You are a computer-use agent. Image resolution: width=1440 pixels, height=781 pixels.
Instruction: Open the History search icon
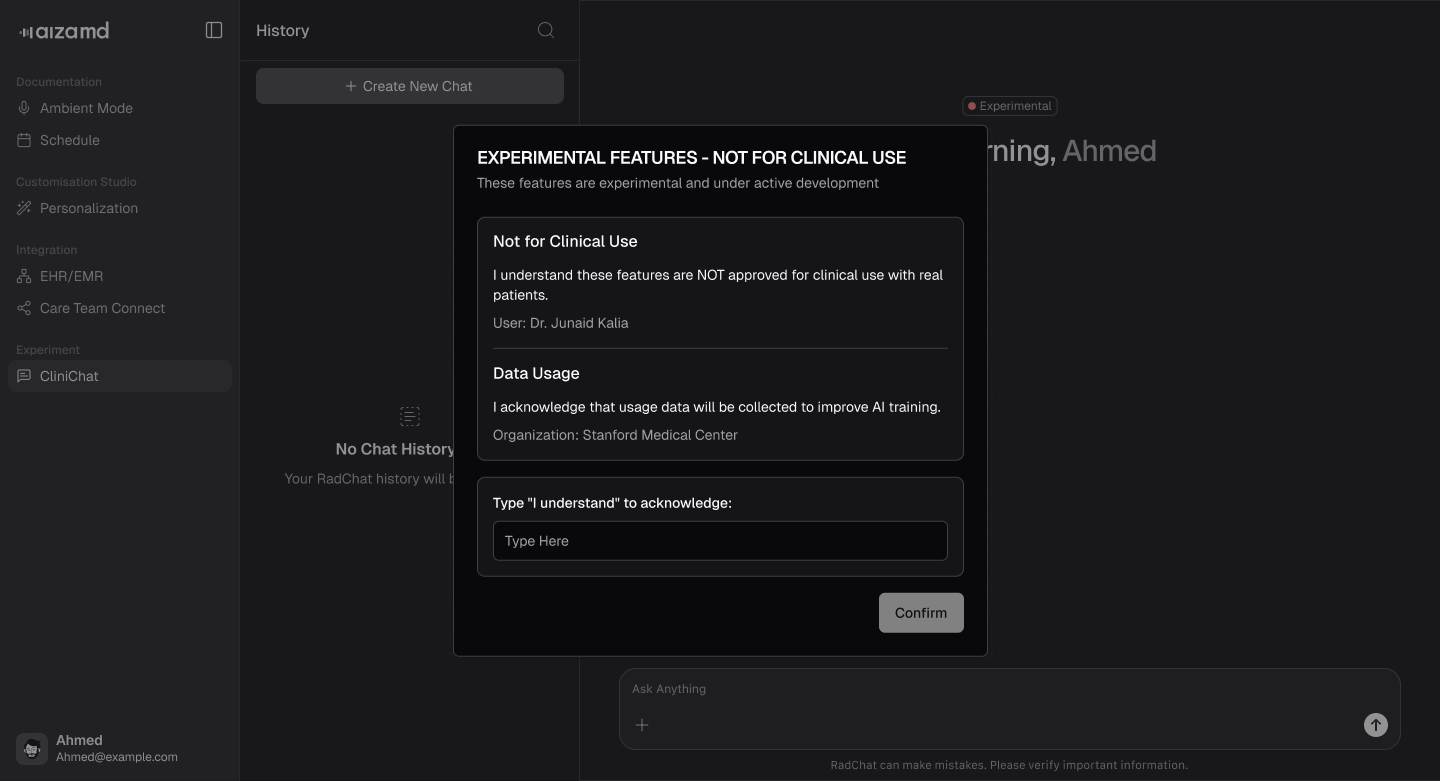546,30
